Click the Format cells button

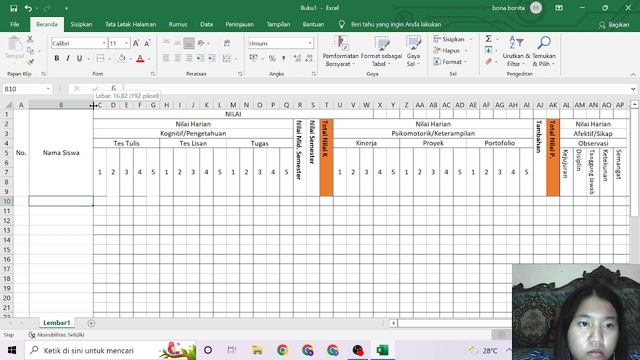click(x=451, y=62)
